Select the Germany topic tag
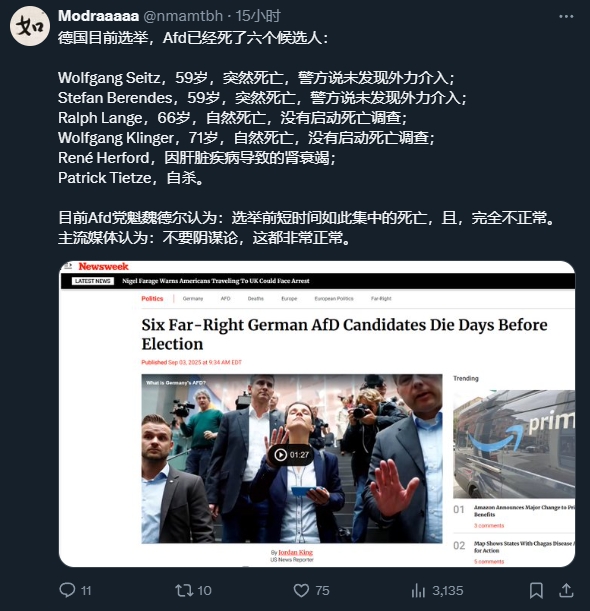 tap(193, 298)
